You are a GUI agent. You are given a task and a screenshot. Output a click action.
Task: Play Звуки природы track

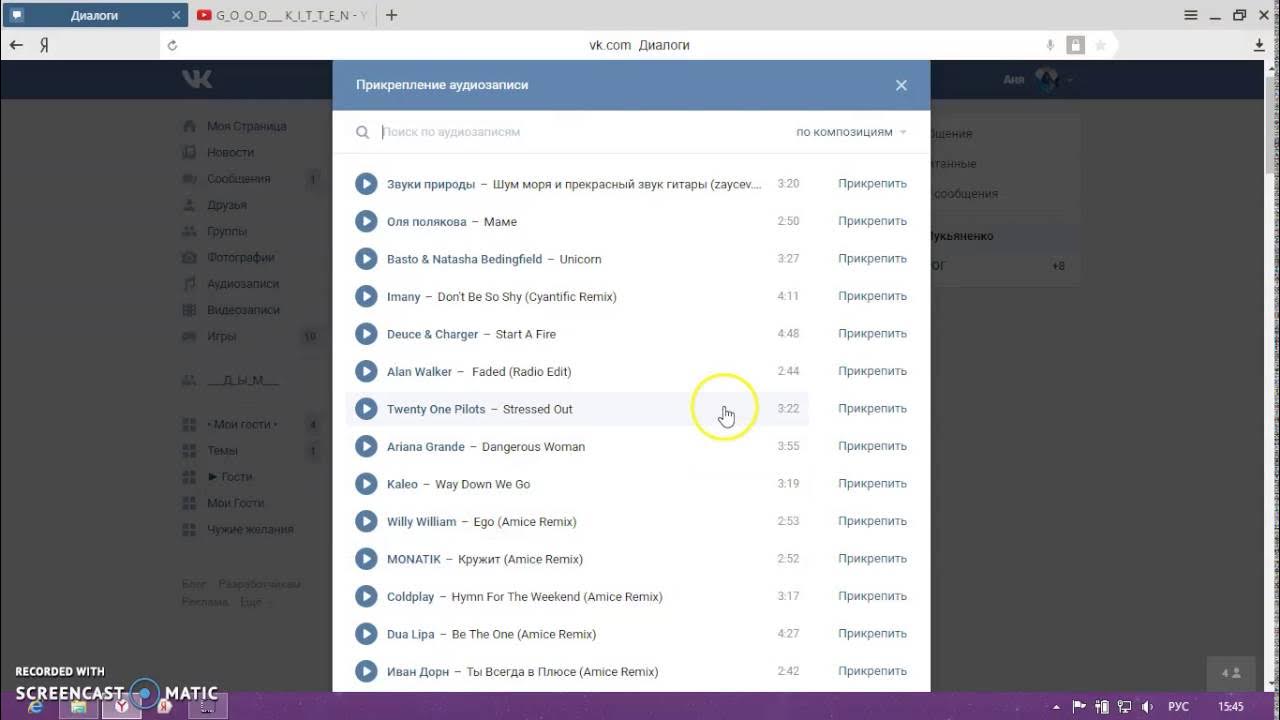366,184
